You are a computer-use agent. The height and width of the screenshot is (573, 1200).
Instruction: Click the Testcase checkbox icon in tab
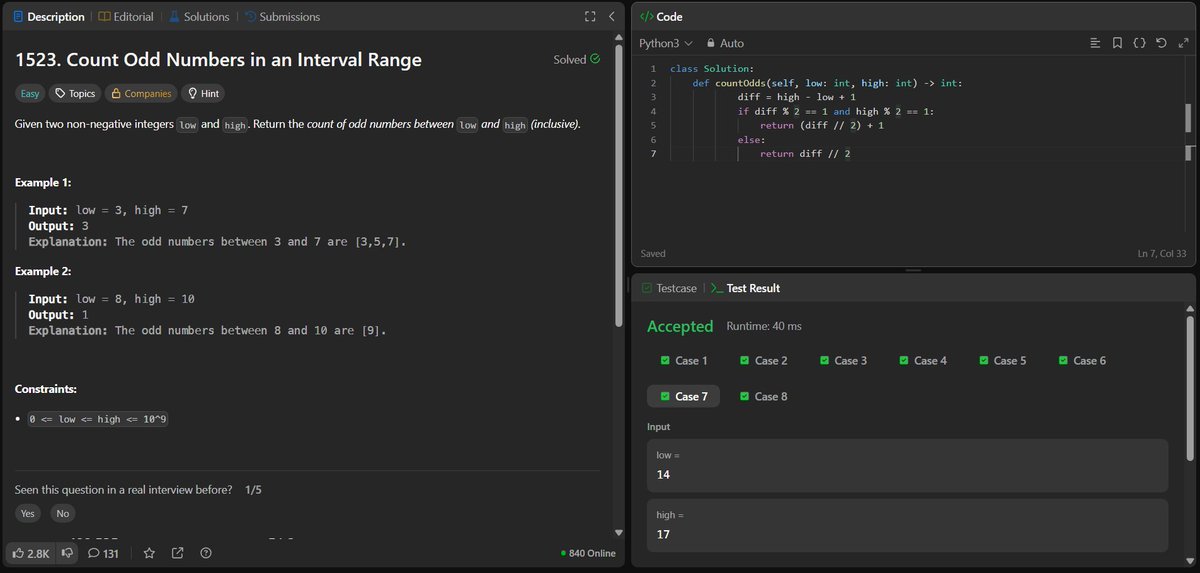(646, 288)
